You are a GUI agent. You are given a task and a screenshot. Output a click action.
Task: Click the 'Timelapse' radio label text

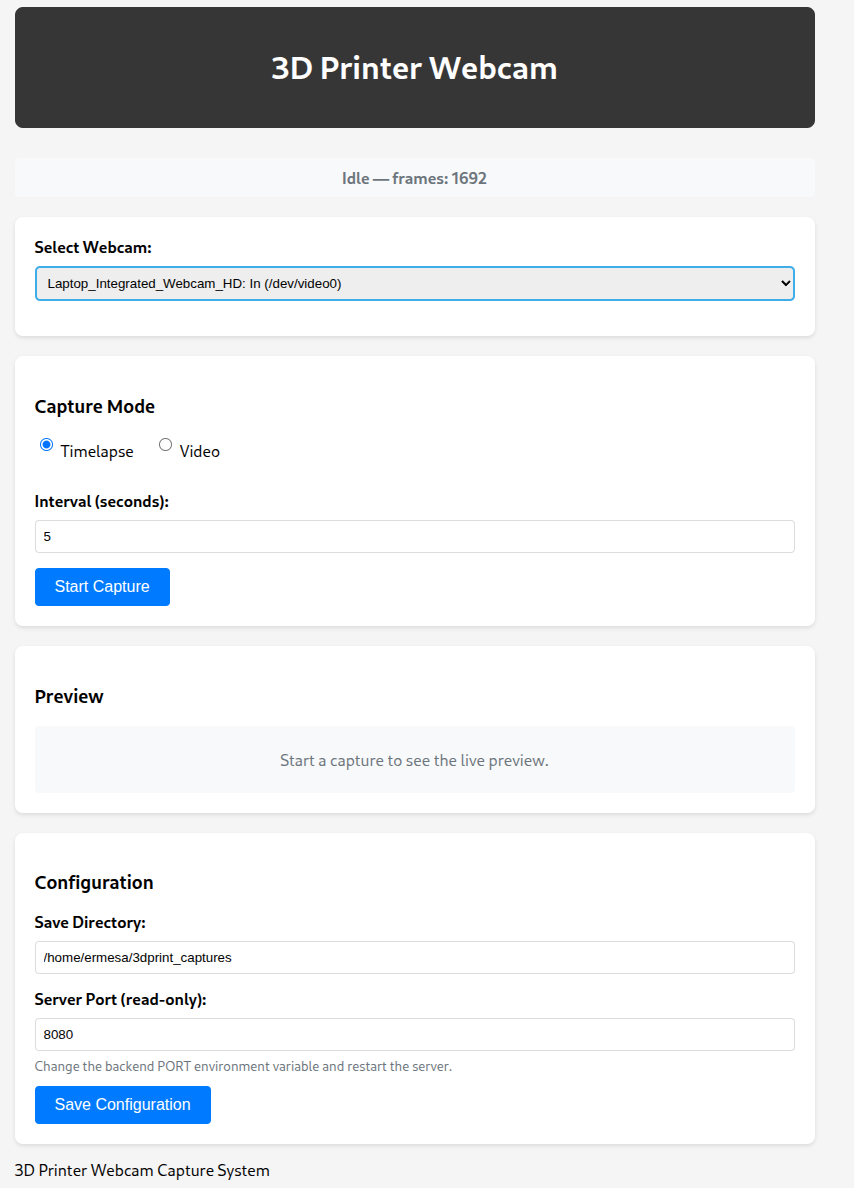97,452
